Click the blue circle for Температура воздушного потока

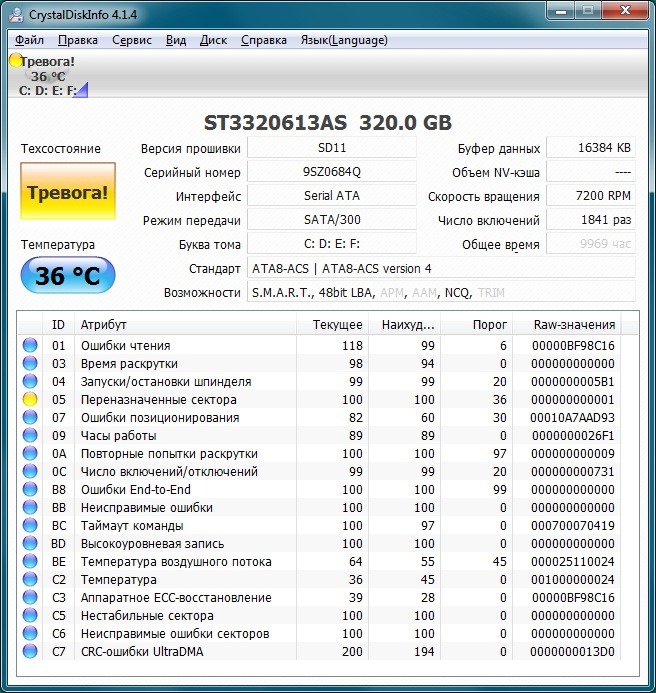point(30,561)
